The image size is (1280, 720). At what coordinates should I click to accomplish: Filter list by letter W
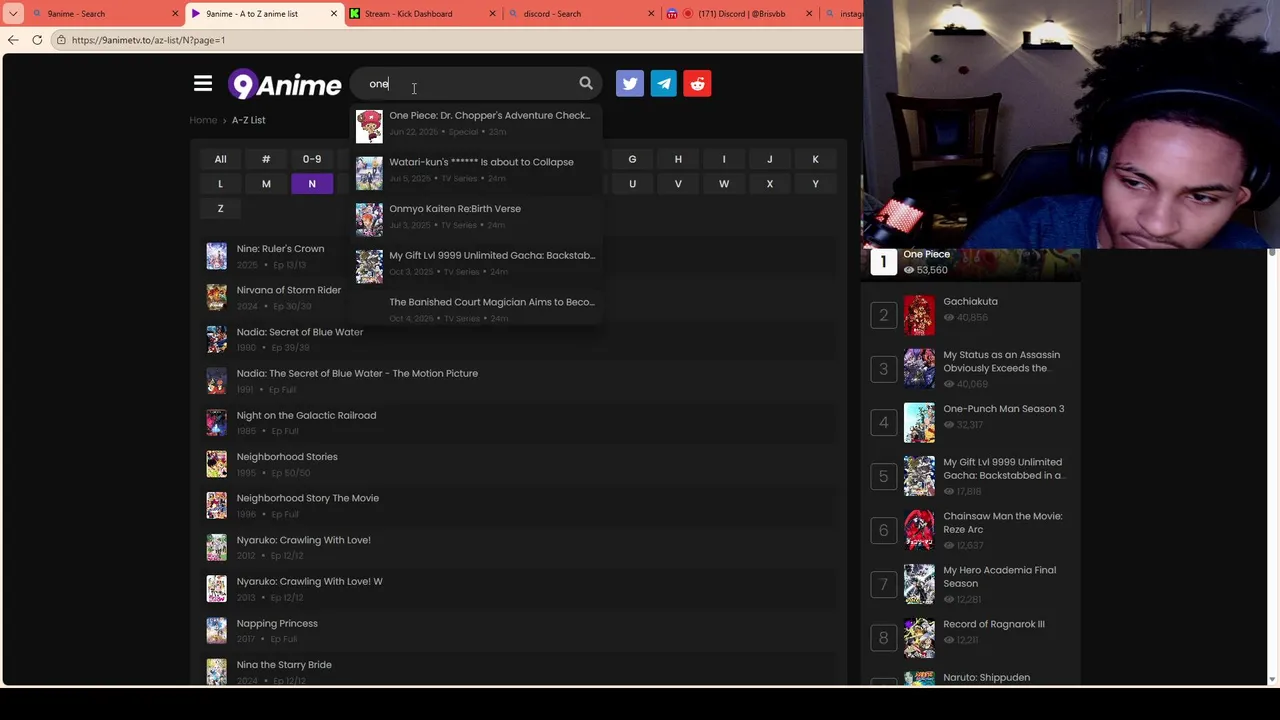point(724,184)
